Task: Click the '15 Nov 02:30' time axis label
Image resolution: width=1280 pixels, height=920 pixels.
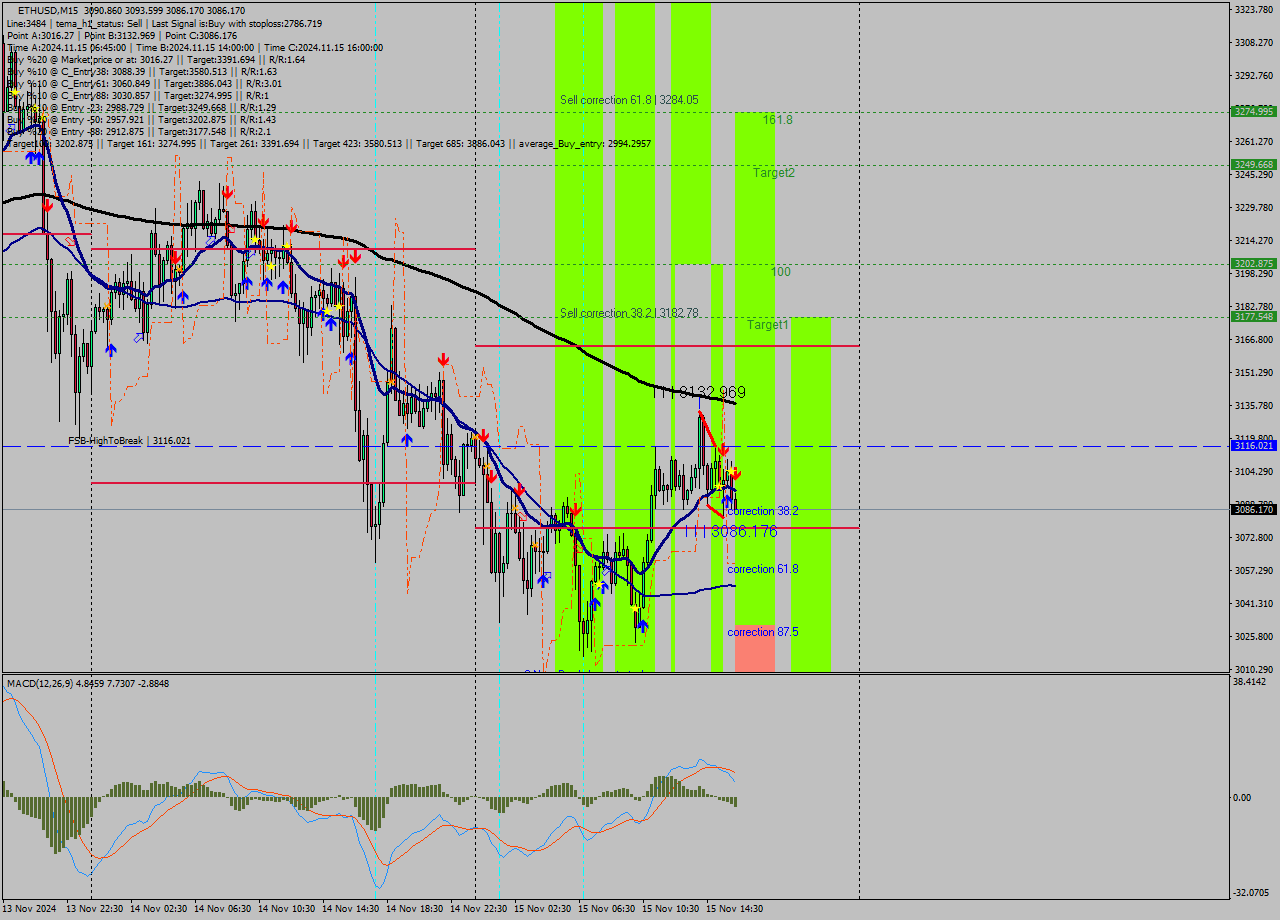Action: point(543,909)
